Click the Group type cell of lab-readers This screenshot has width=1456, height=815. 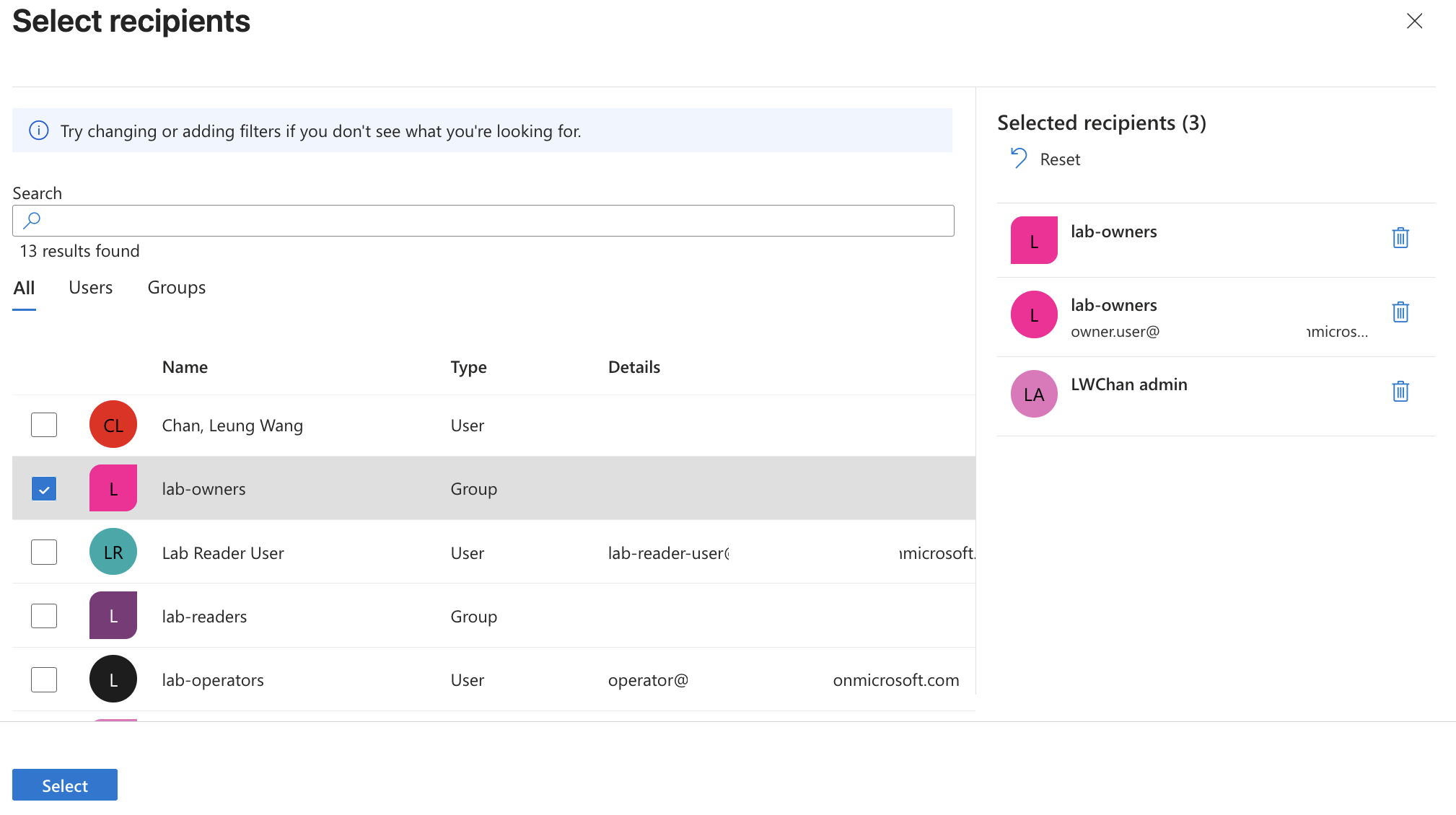pyautogui.click(x=474, y=617)
